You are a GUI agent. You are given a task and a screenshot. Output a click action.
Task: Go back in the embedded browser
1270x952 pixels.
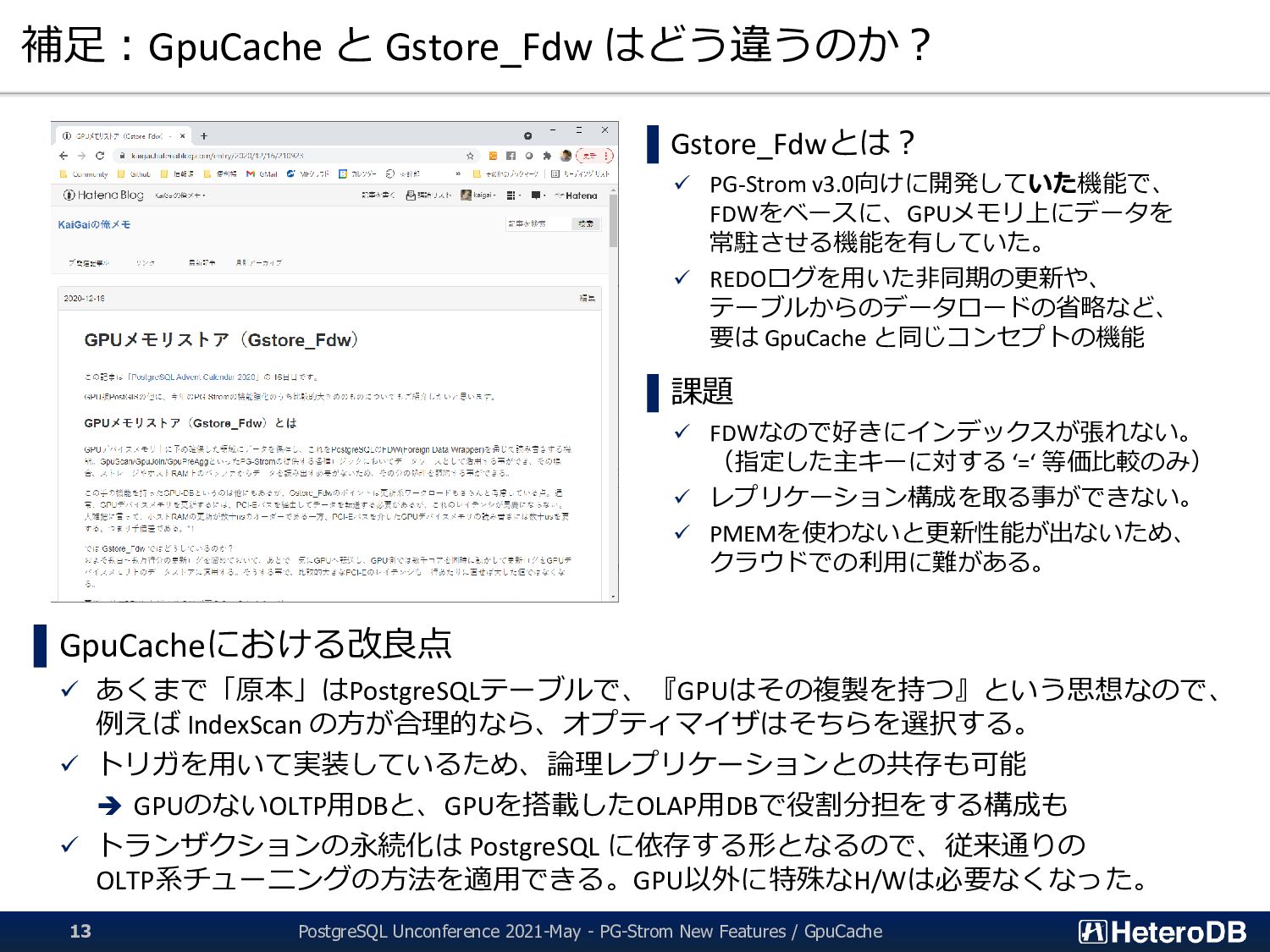click(x=63, y=156)
